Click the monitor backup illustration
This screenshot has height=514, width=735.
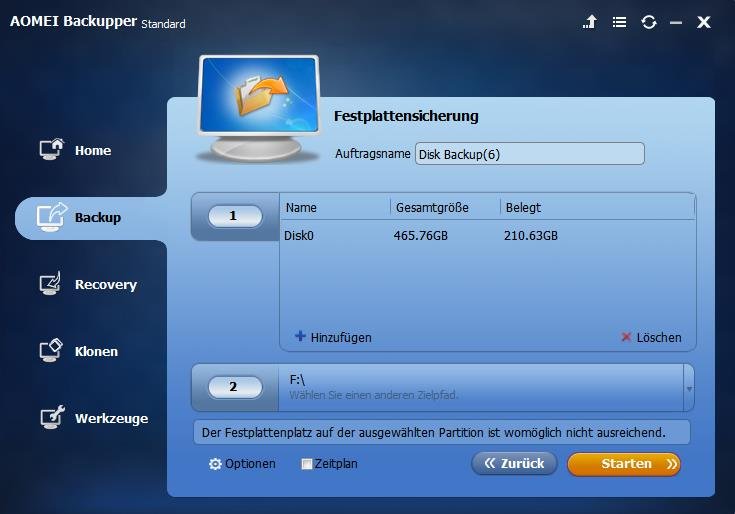pyautogui.click(x=259, y=109)
